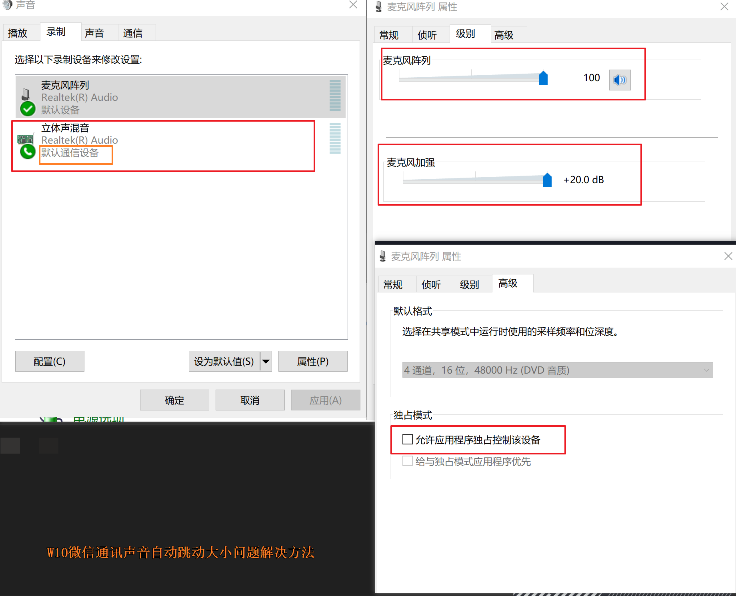
Task: Open 侦听 tab in lower properties window
Action: 431,284
